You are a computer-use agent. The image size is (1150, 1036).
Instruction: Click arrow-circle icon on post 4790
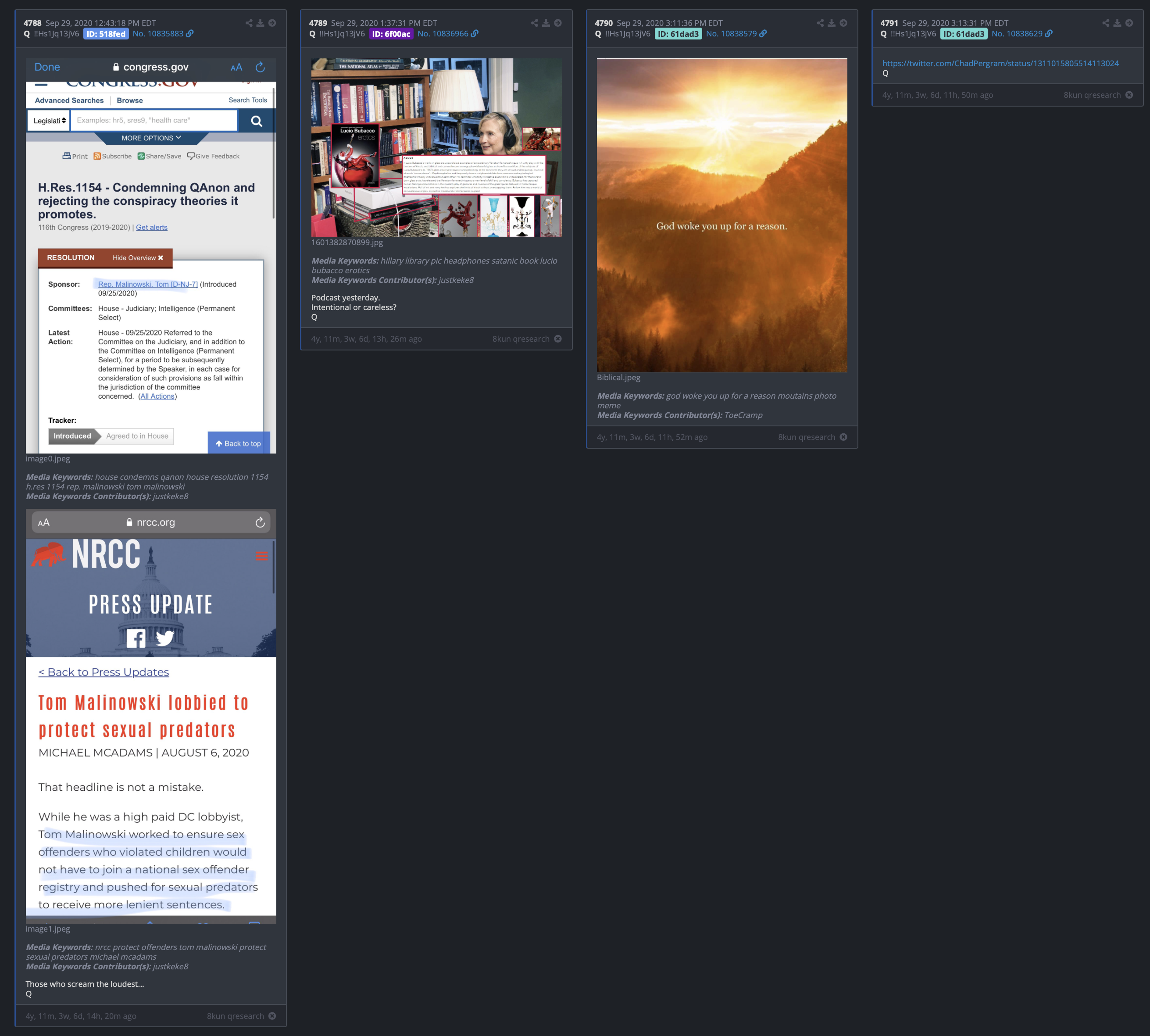click(844, 23)
